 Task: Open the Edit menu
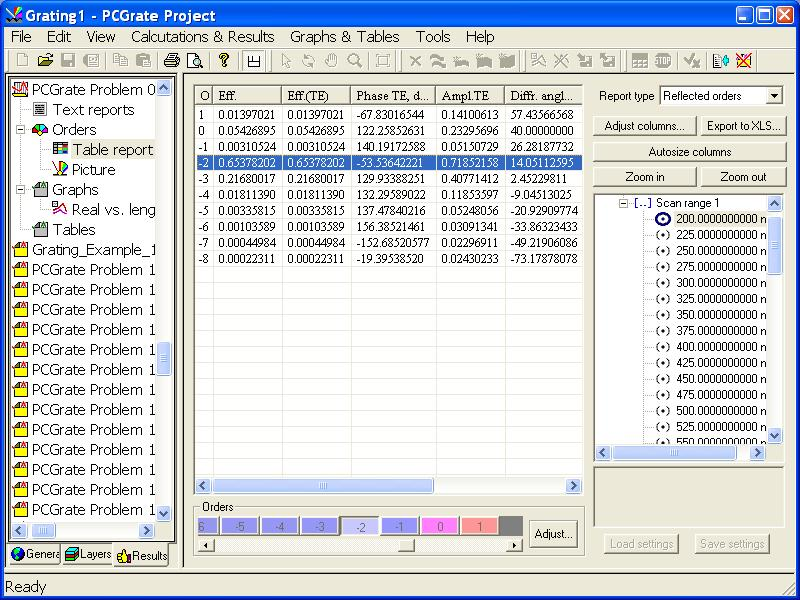[59, 37]
